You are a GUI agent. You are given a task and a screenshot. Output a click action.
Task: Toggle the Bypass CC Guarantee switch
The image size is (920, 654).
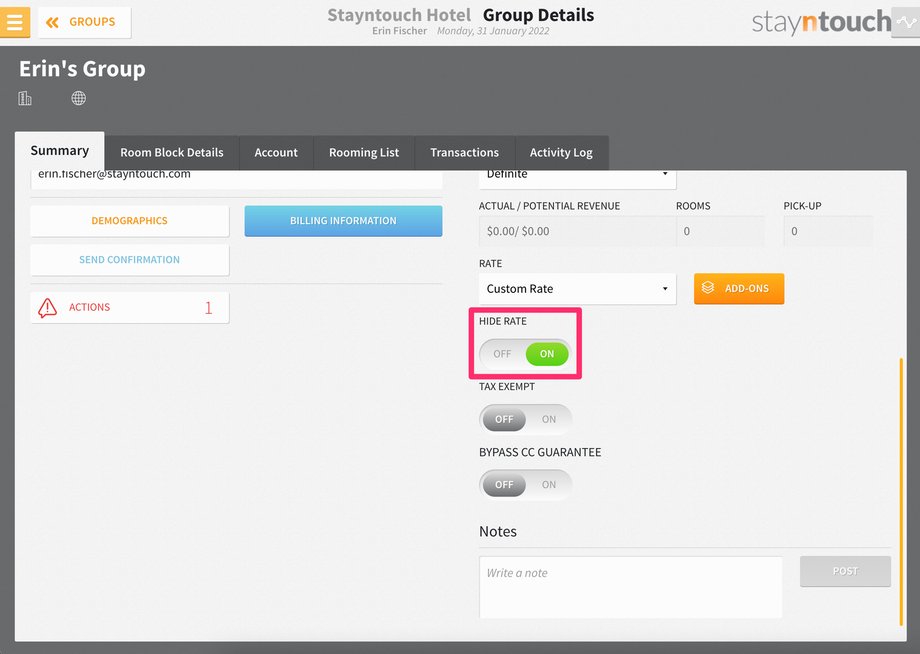(x=525, y=484)
